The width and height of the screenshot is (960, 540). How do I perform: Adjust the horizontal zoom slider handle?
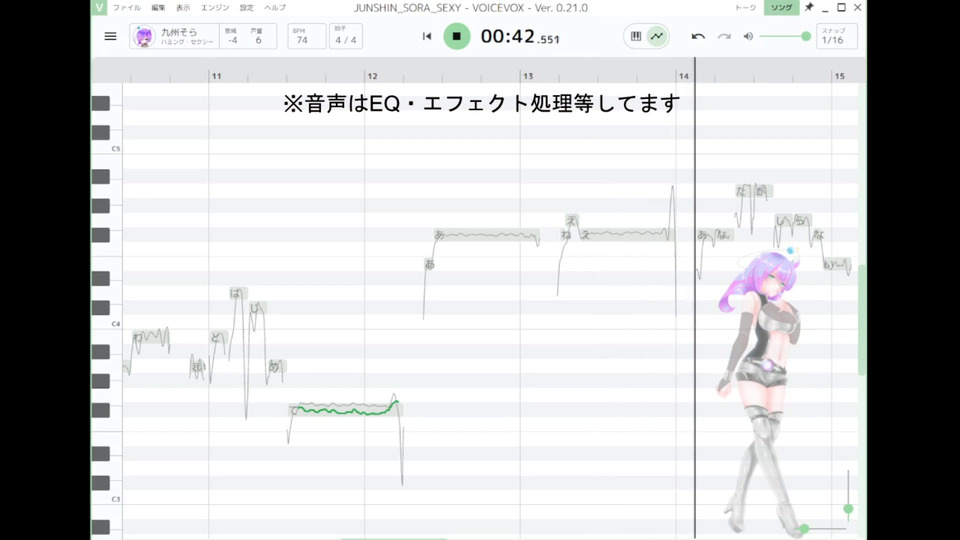point(804,528)
